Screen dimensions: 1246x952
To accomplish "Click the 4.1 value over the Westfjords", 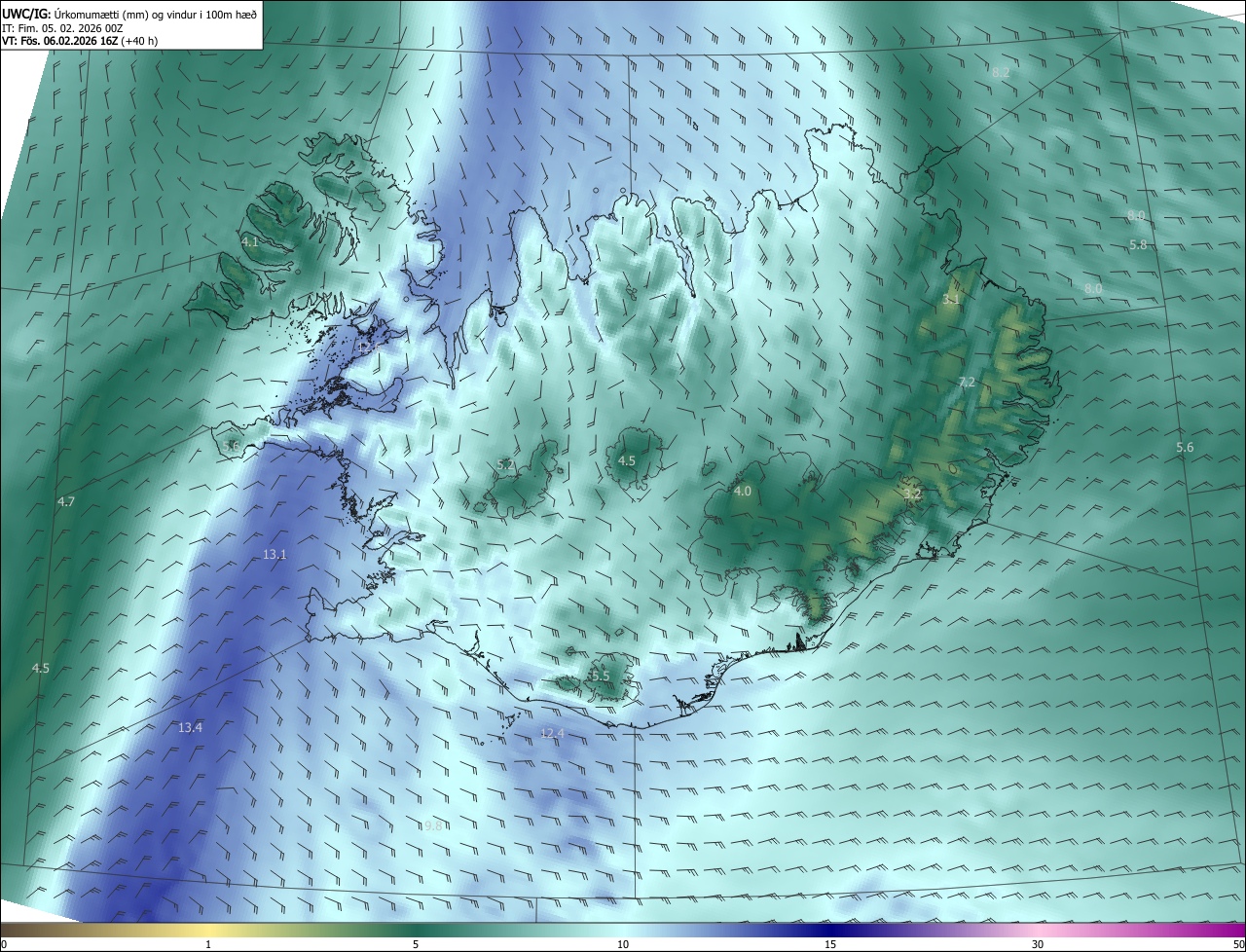I will point(250,241).
